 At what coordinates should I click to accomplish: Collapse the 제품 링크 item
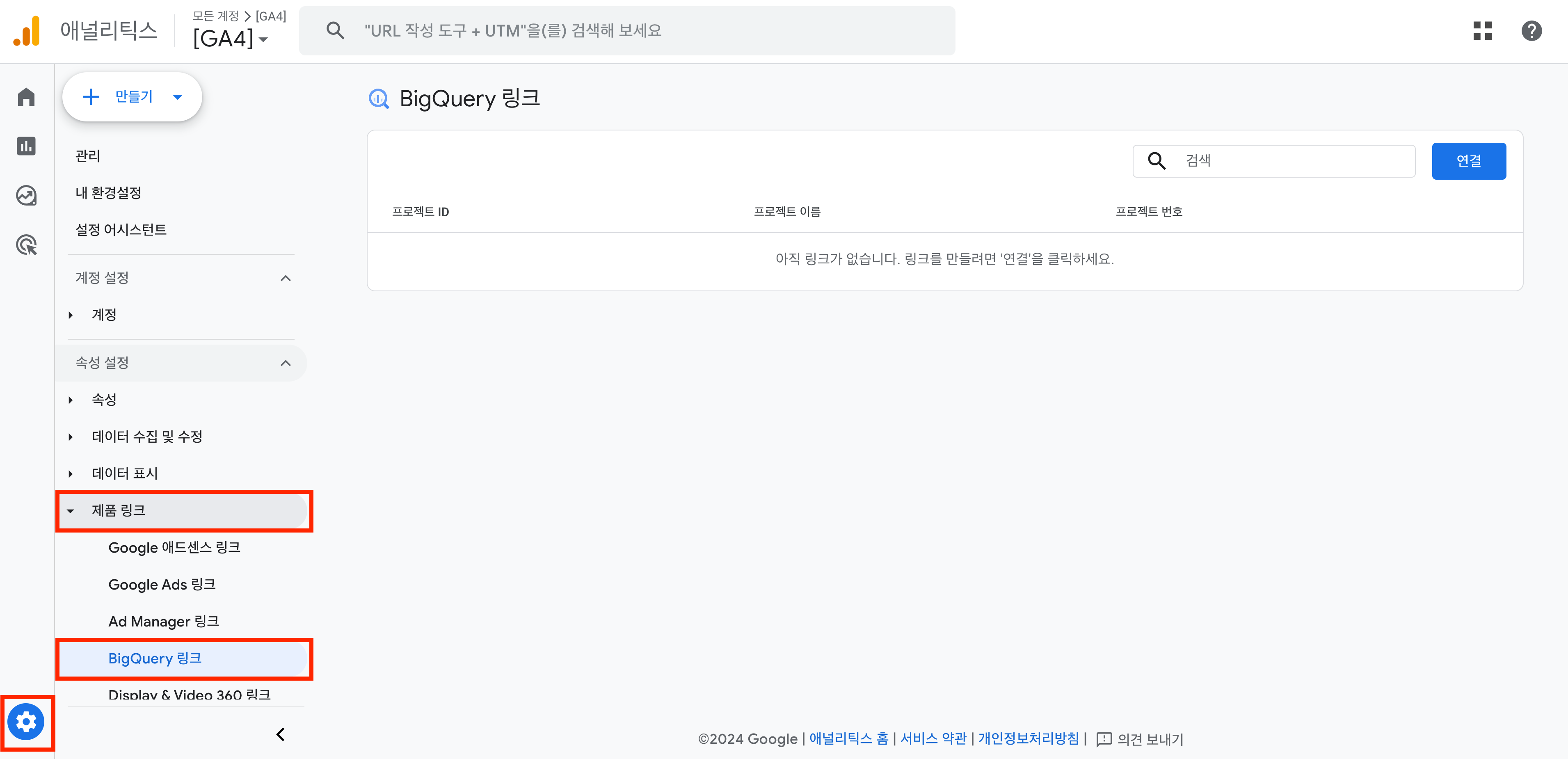tap(71, 511)
